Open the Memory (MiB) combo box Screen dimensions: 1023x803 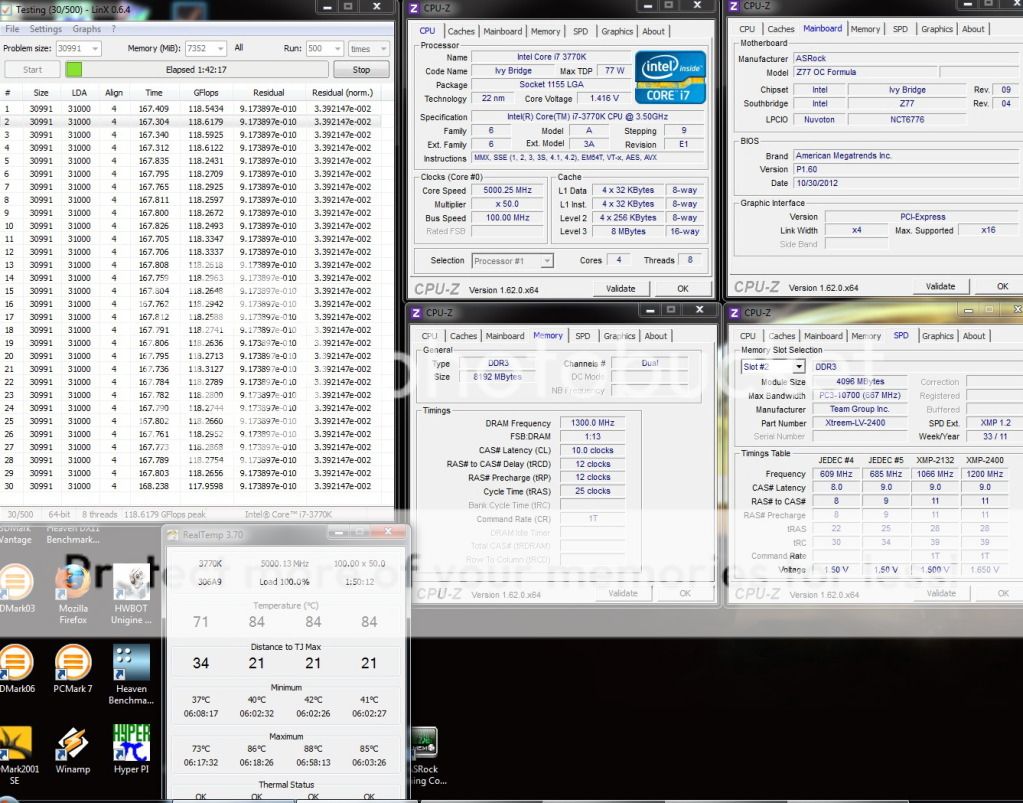coord(219,48)
